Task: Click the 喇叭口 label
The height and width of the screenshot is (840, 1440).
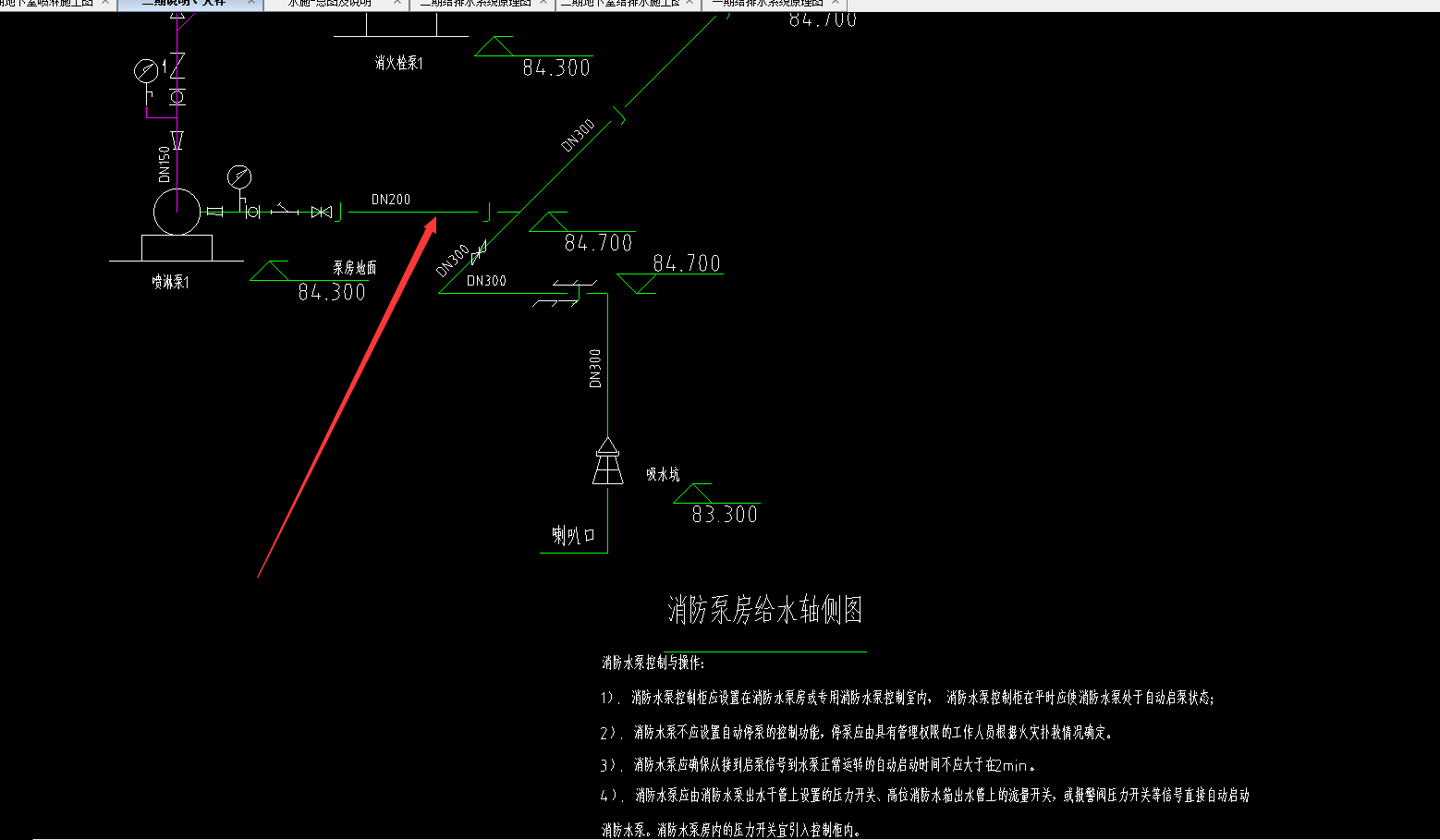Action: (x=574, y=536)
